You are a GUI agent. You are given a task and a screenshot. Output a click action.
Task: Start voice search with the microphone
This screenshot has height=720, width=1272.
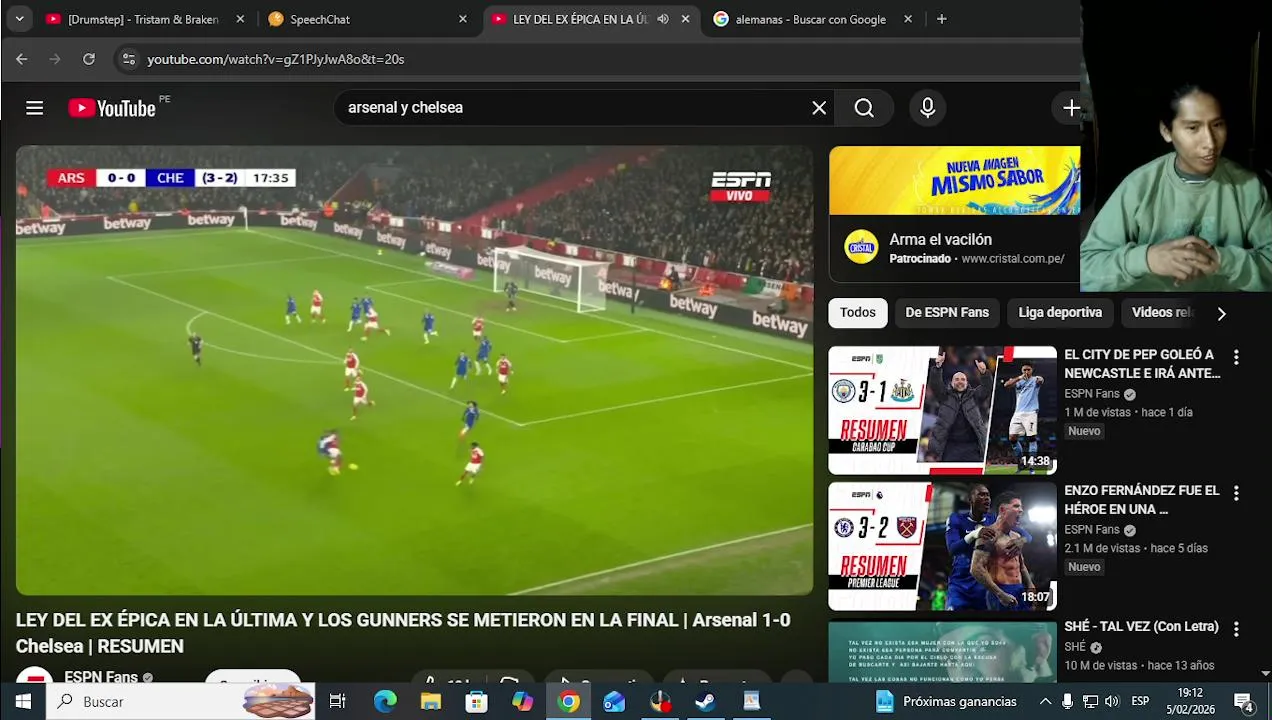tap(928, 108)
